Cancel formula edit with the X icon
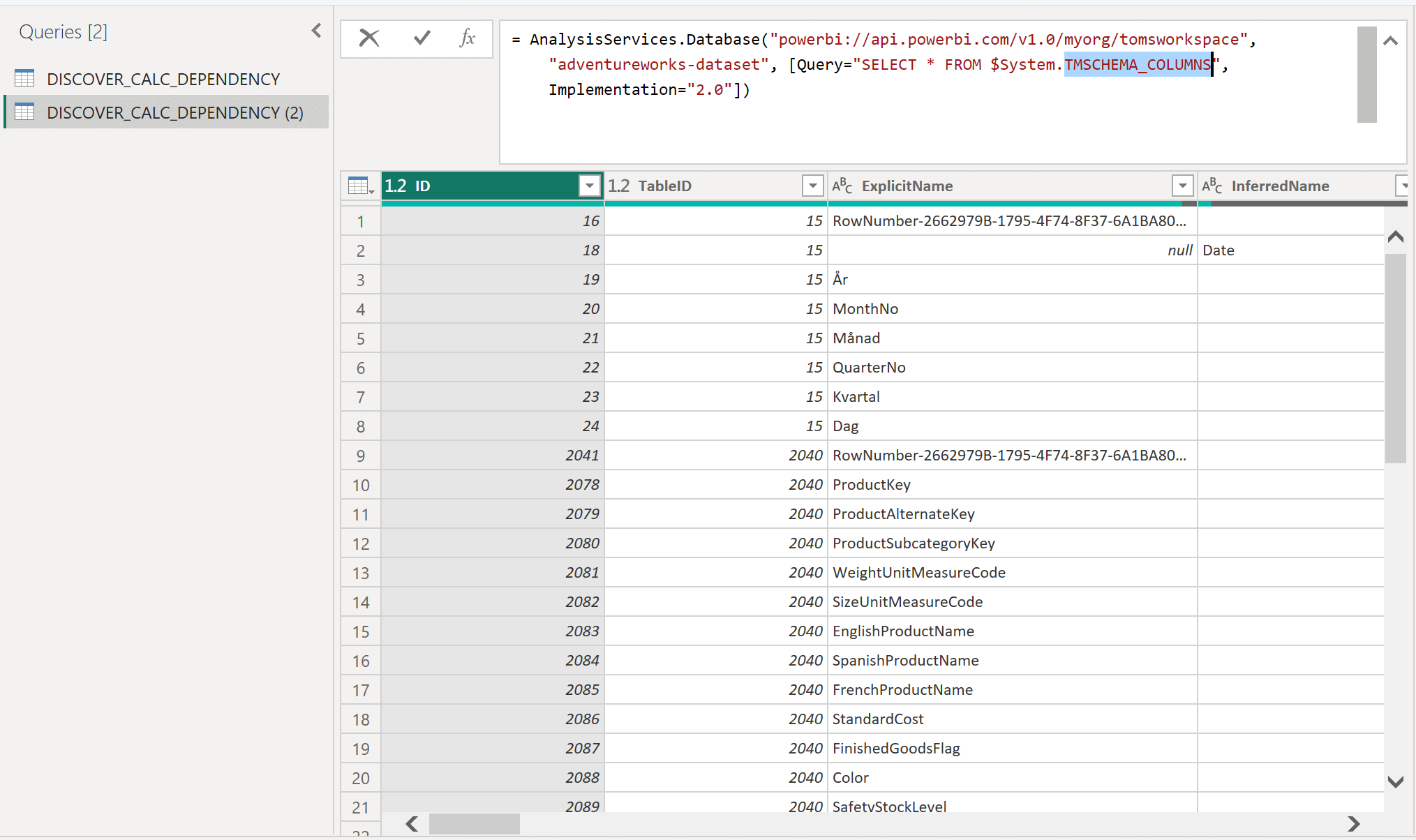The image size is (1416, 840). coord(368,39)
